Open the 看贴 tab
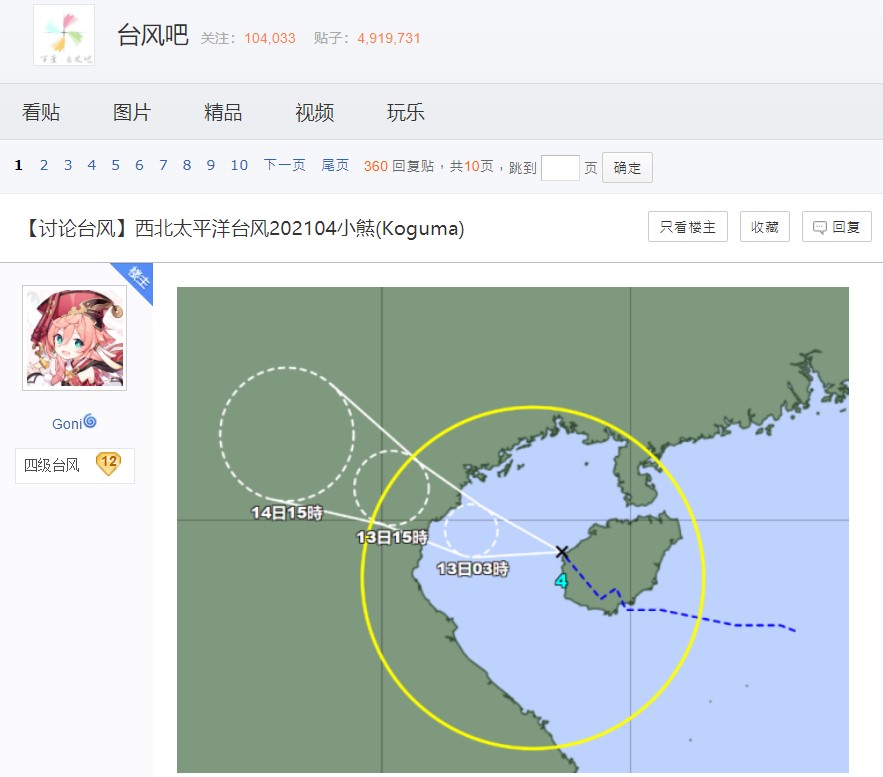This screenshot has width=883, height=777. [41, 112]
